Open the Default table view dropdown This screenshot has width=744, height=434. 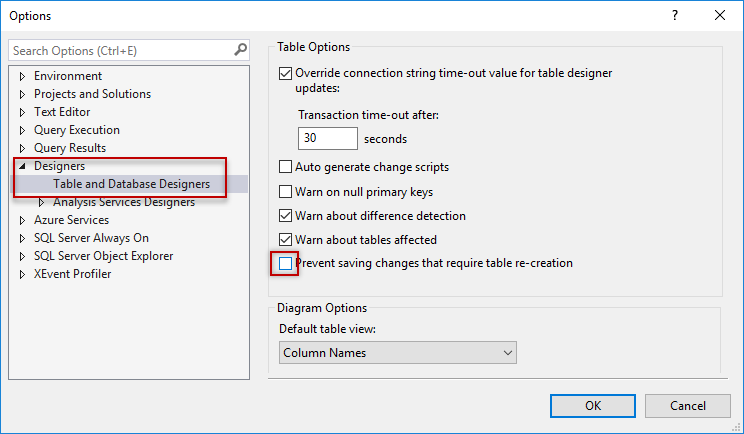click(397, 352)
